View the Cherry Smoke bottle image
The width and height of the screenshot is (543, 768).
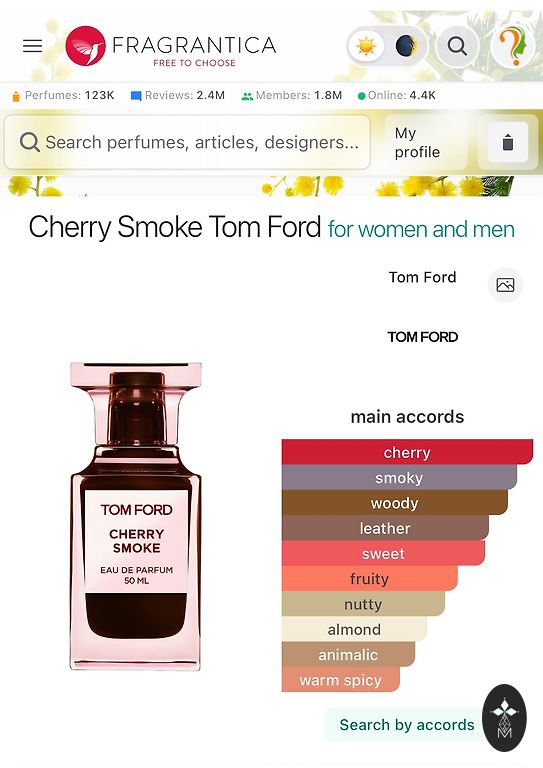coord(136,516)
